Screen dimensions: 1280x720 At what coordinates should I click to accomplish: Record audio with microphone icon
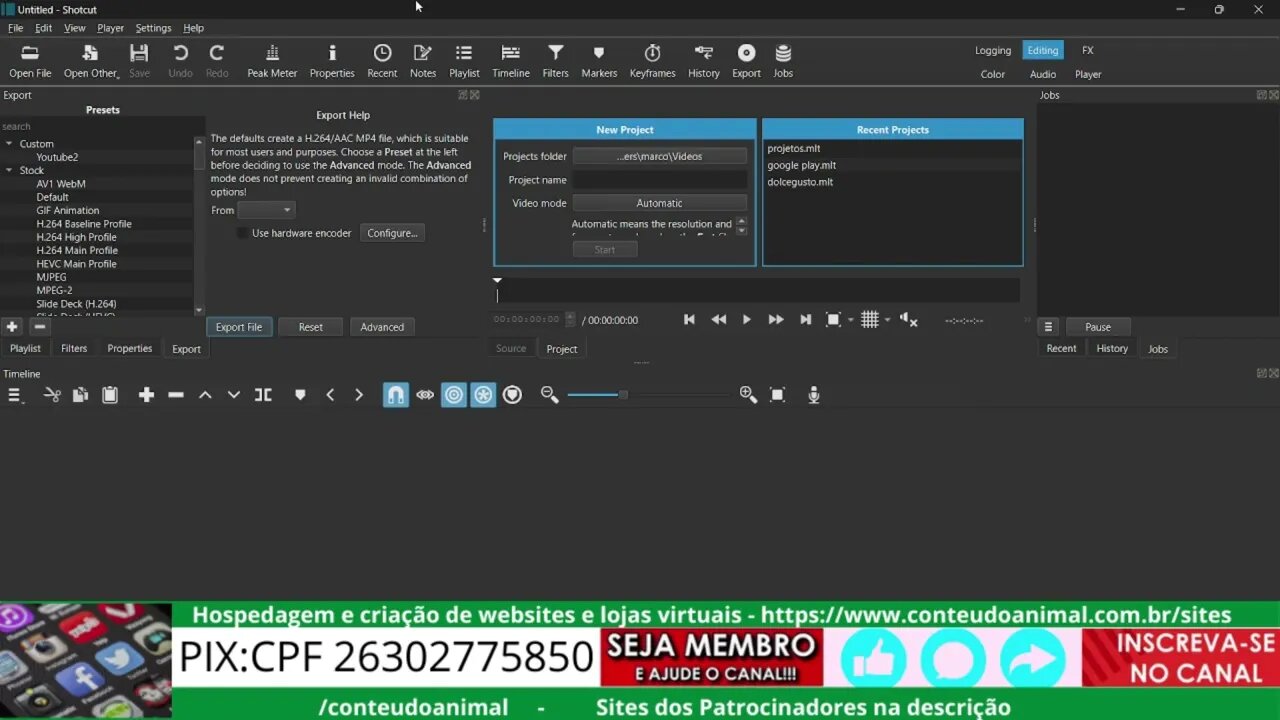[x=814, y=395]
